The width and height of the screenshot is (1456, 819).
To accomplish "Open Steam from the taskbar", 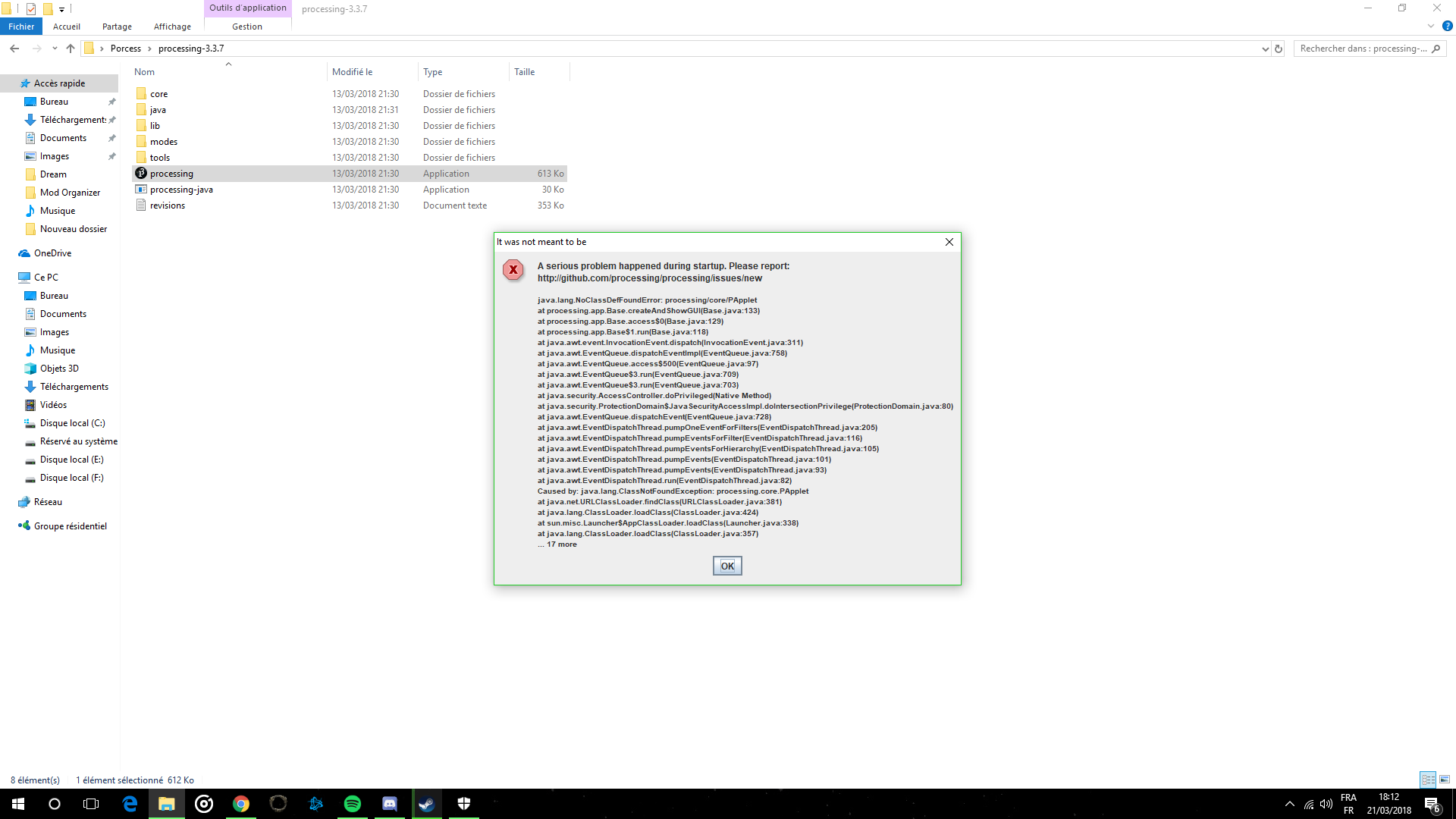I will [426, 803].
